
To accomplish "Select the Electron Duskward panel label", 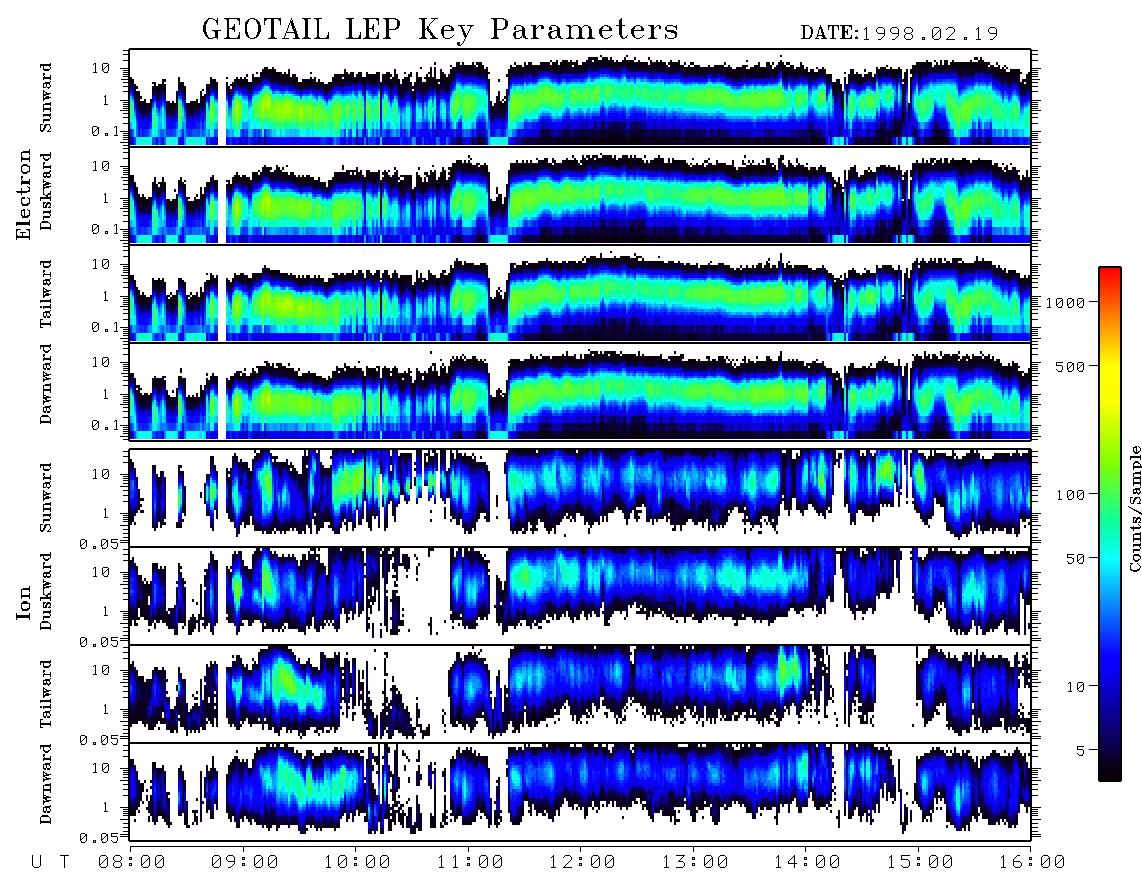I will (46, 191).
